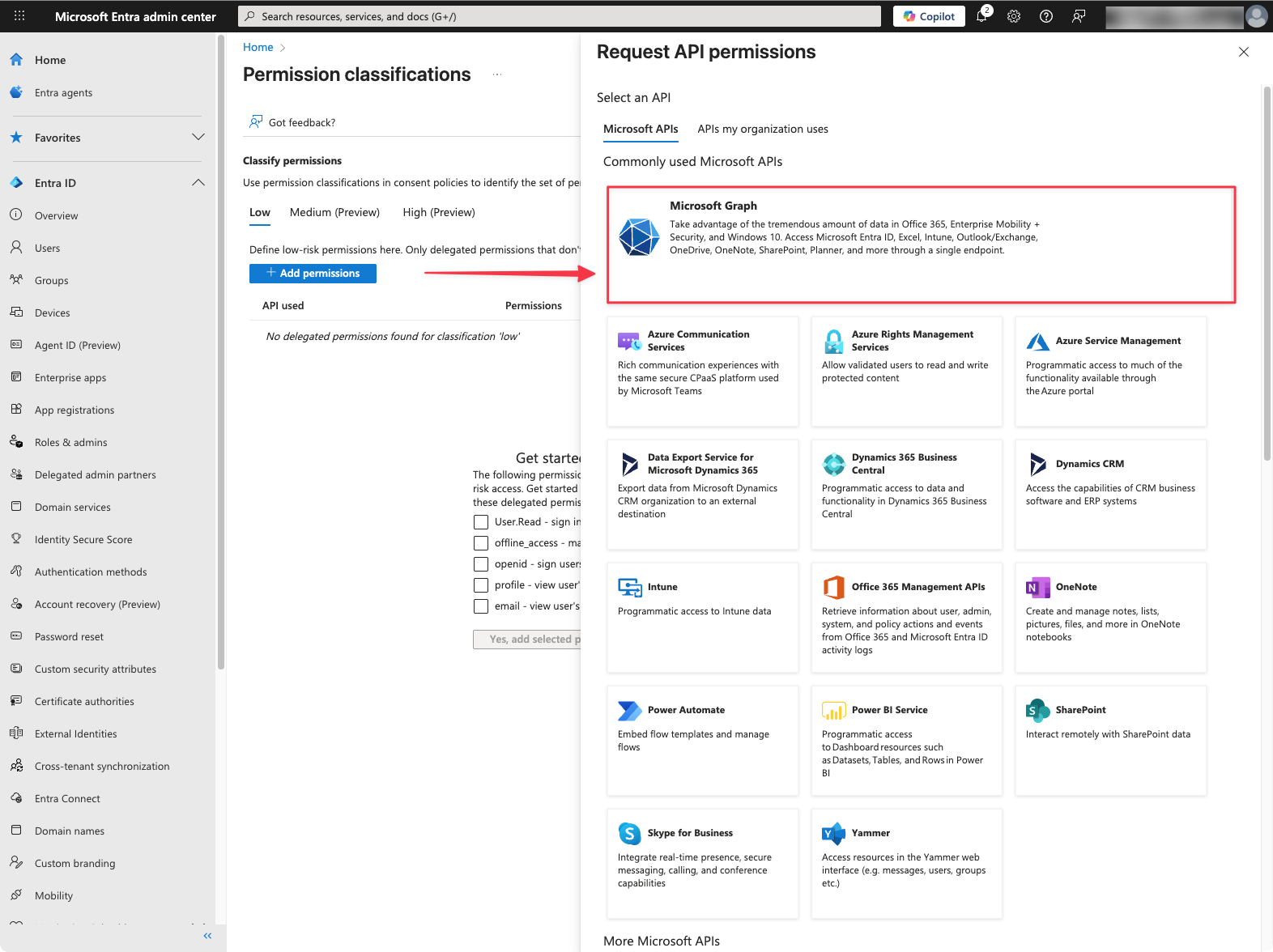Click the Users icon in sidebar
This screenshot has width=1273, height=952.
pos(16,248)
